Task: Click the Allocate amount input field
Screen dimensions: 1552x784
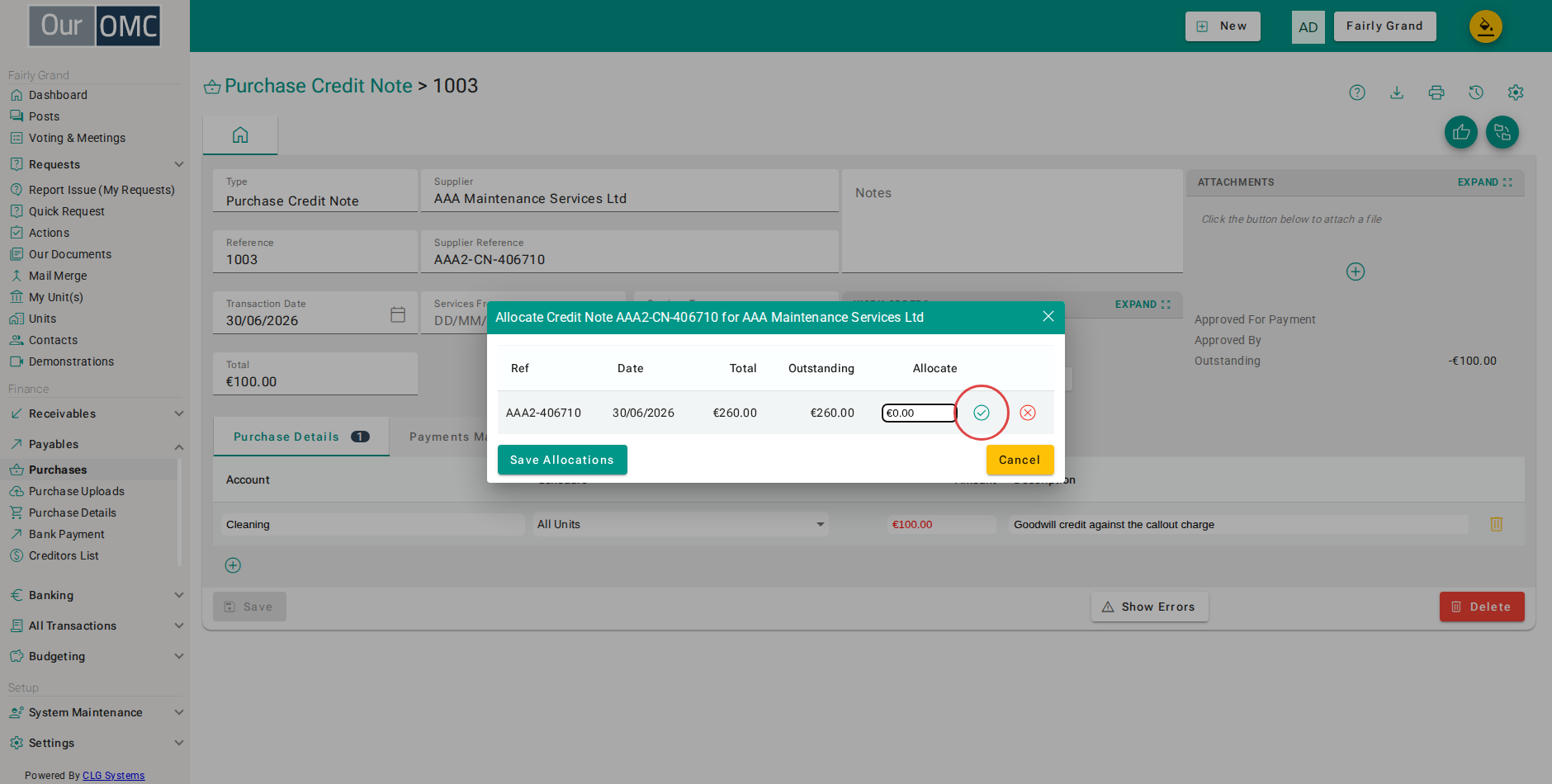Action: pyautogui.click(x=918, y=413)
